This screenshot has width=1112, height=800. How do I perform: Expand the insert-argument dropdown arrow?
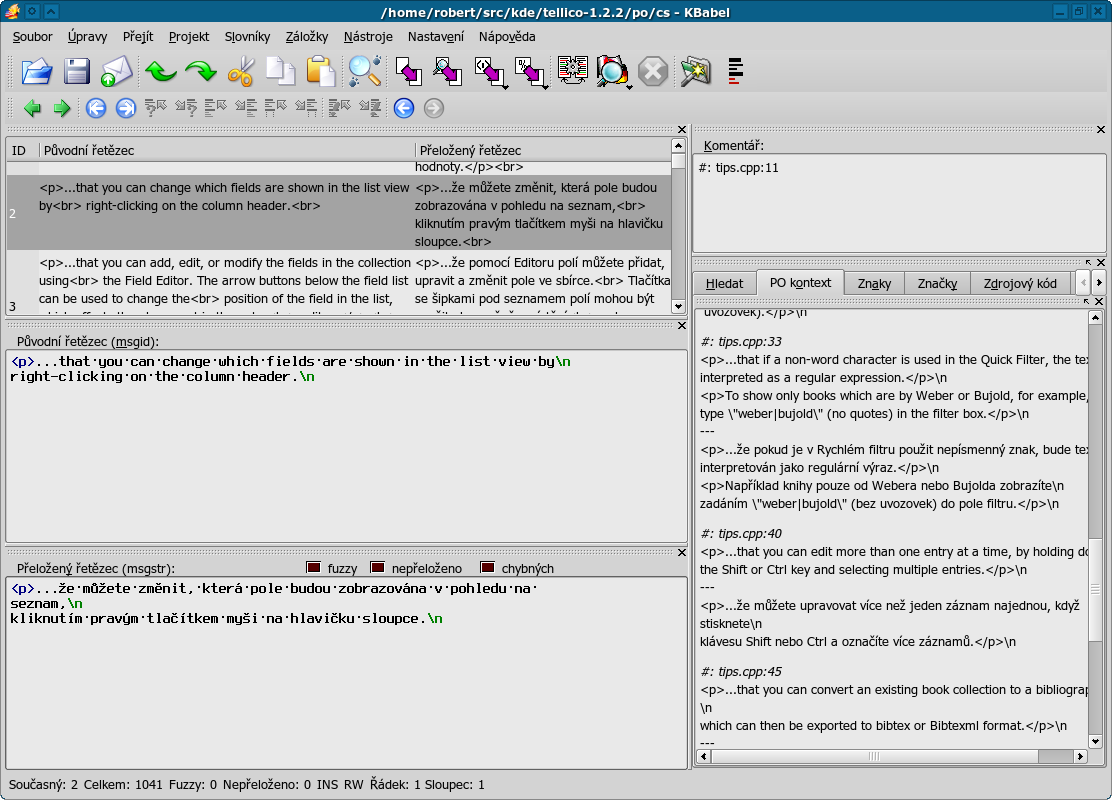(545, 87)
